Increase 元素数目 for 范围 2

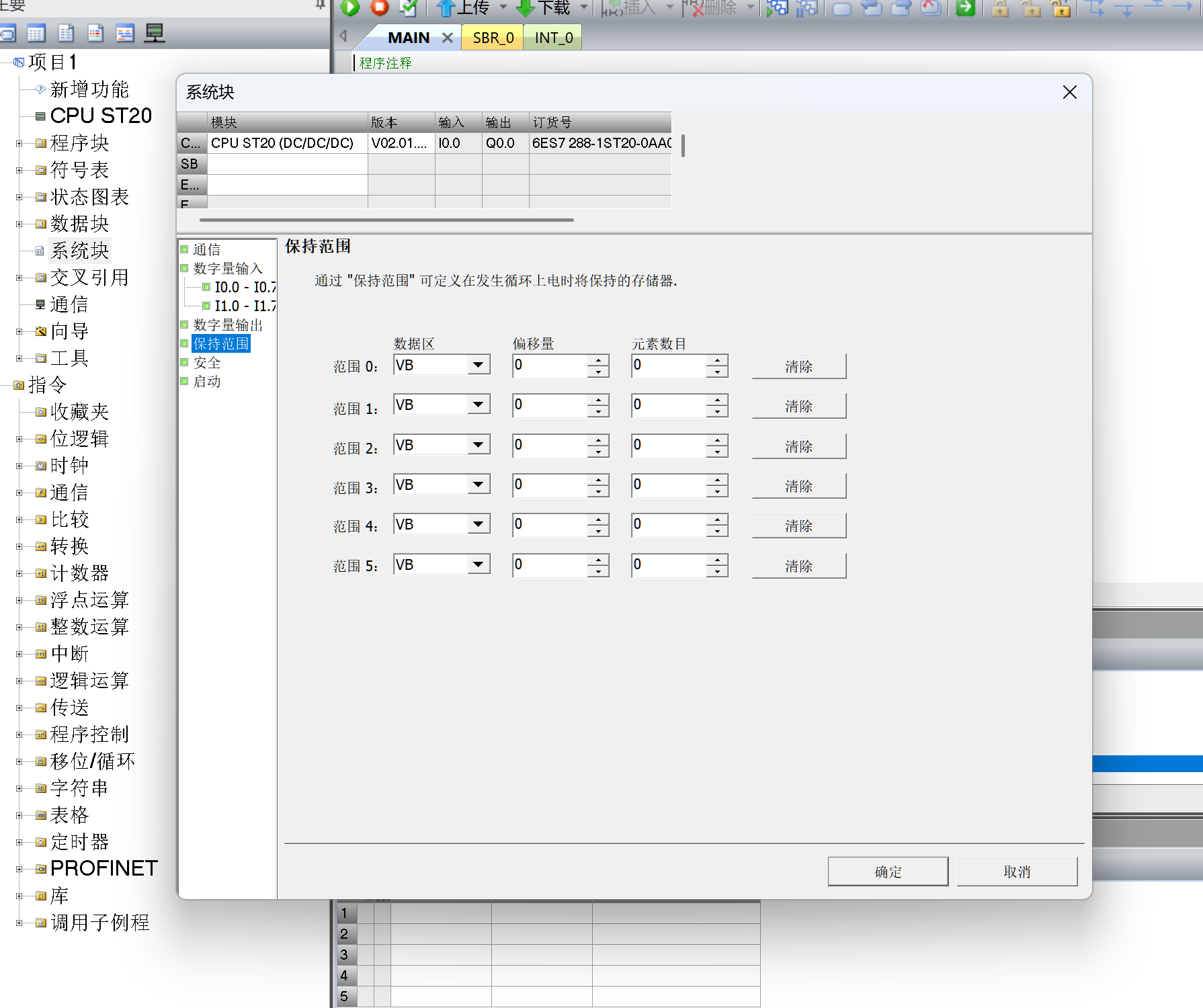click(718, 440)
